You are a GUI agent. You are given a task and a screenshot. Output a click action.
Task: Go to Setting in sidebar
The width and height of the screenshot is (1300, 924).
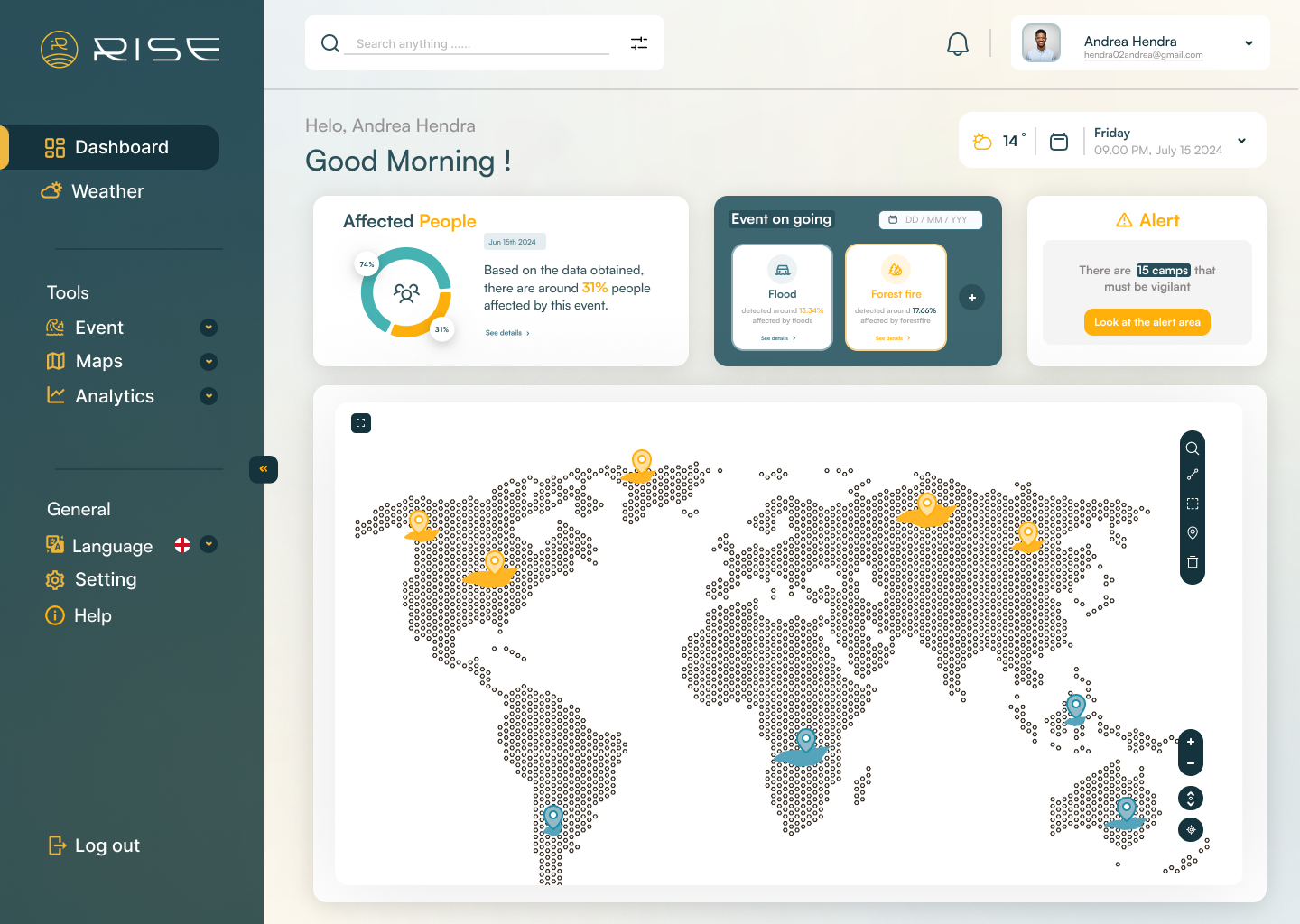[x=105, y=579]
